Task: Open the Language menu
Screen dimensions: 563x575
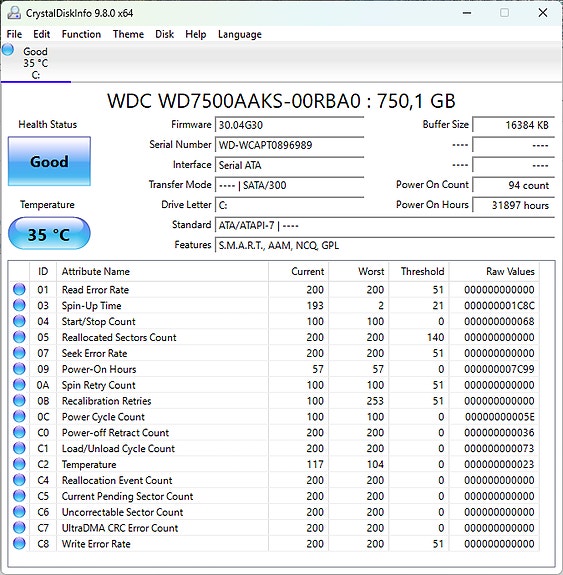Action: point(240,34)
